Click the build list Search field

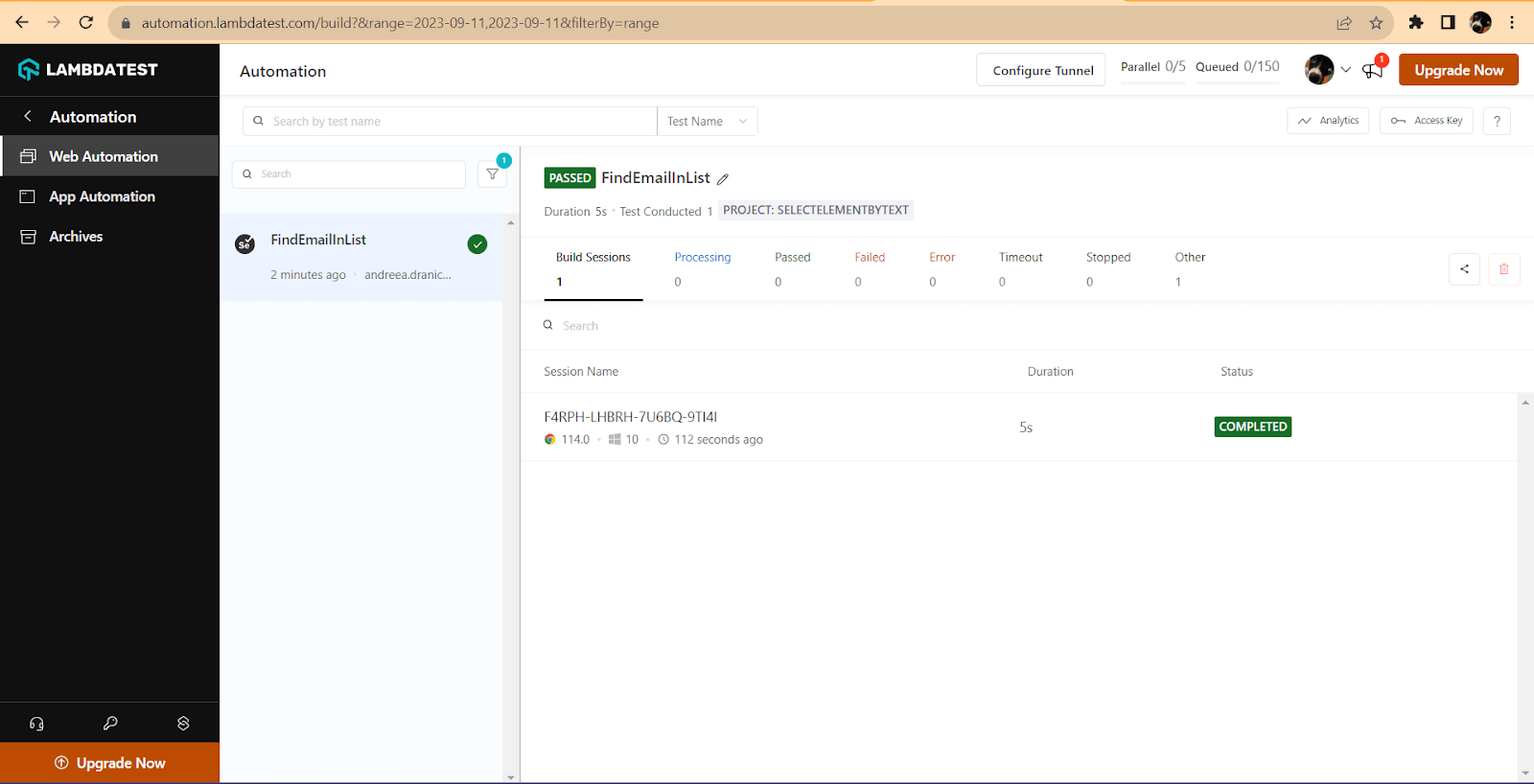coord(349,174)
